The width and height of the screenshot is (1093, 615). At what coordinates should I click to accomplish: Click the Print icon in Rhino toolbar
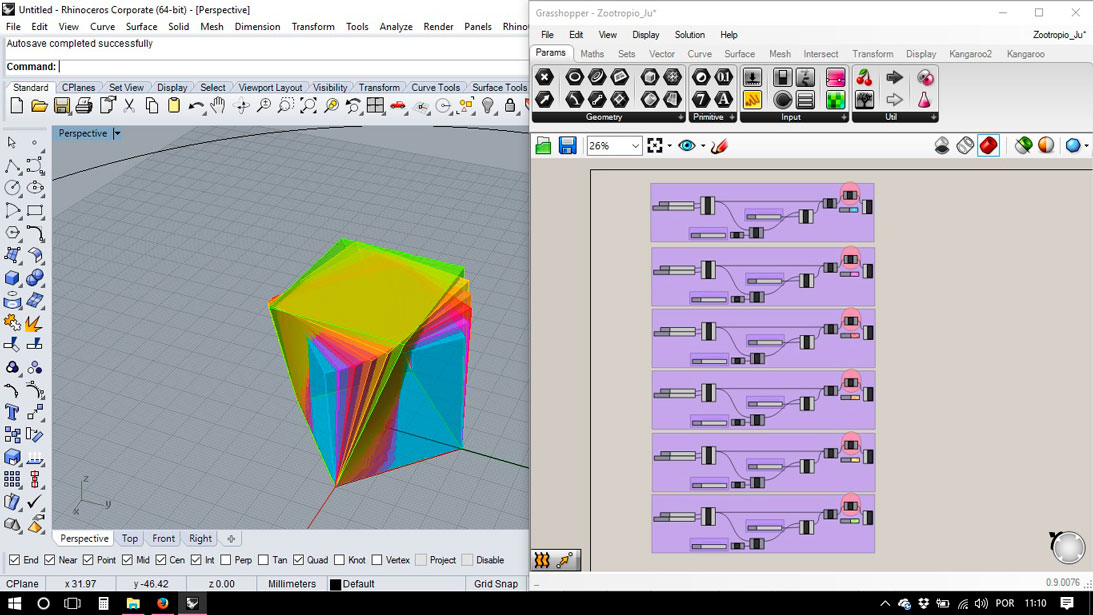84,106
